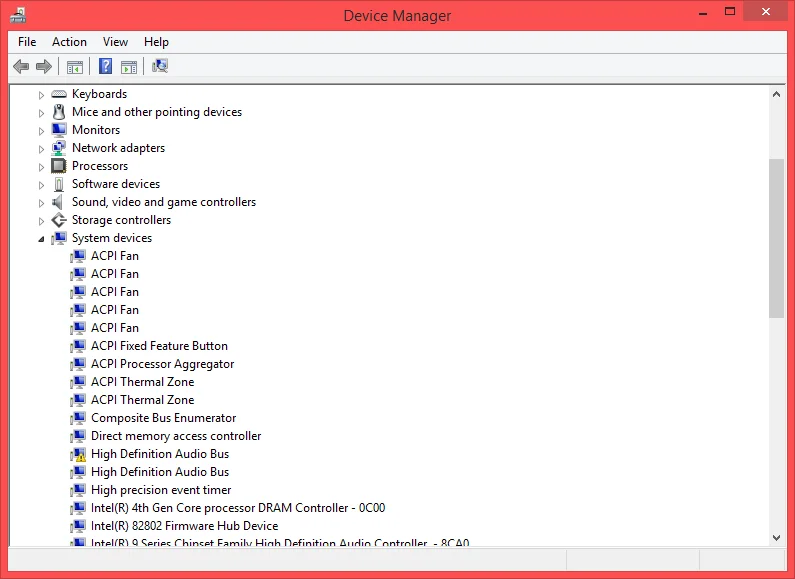Click the icon next to High precision event timer
This screenshot has height=579, width=795.
[x=78, y=490]
